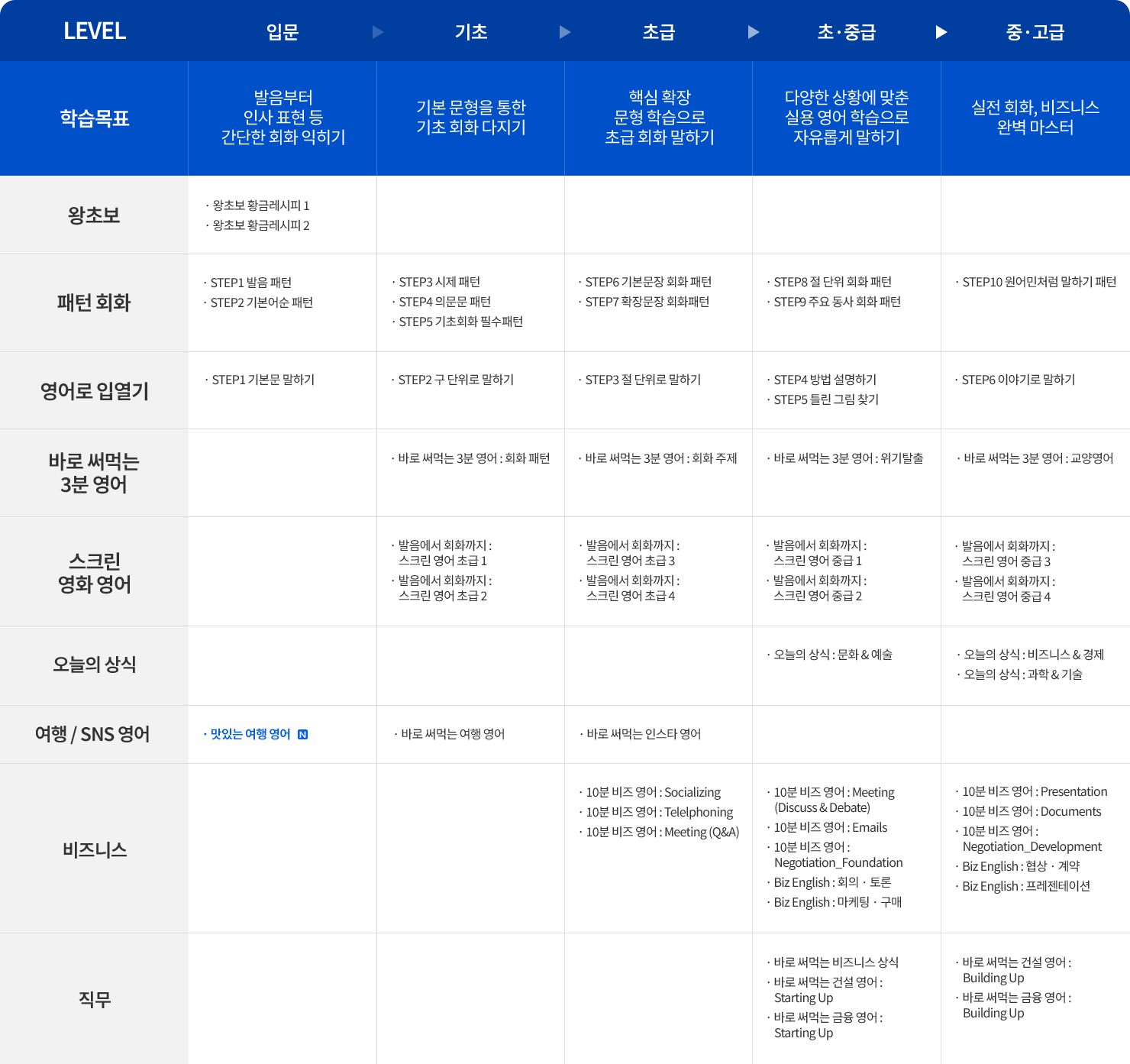The width and height of the screenshot is (1130, 1064).
Task: Select 스크린 영어 중급 1 course
Action: click(819, 553)
